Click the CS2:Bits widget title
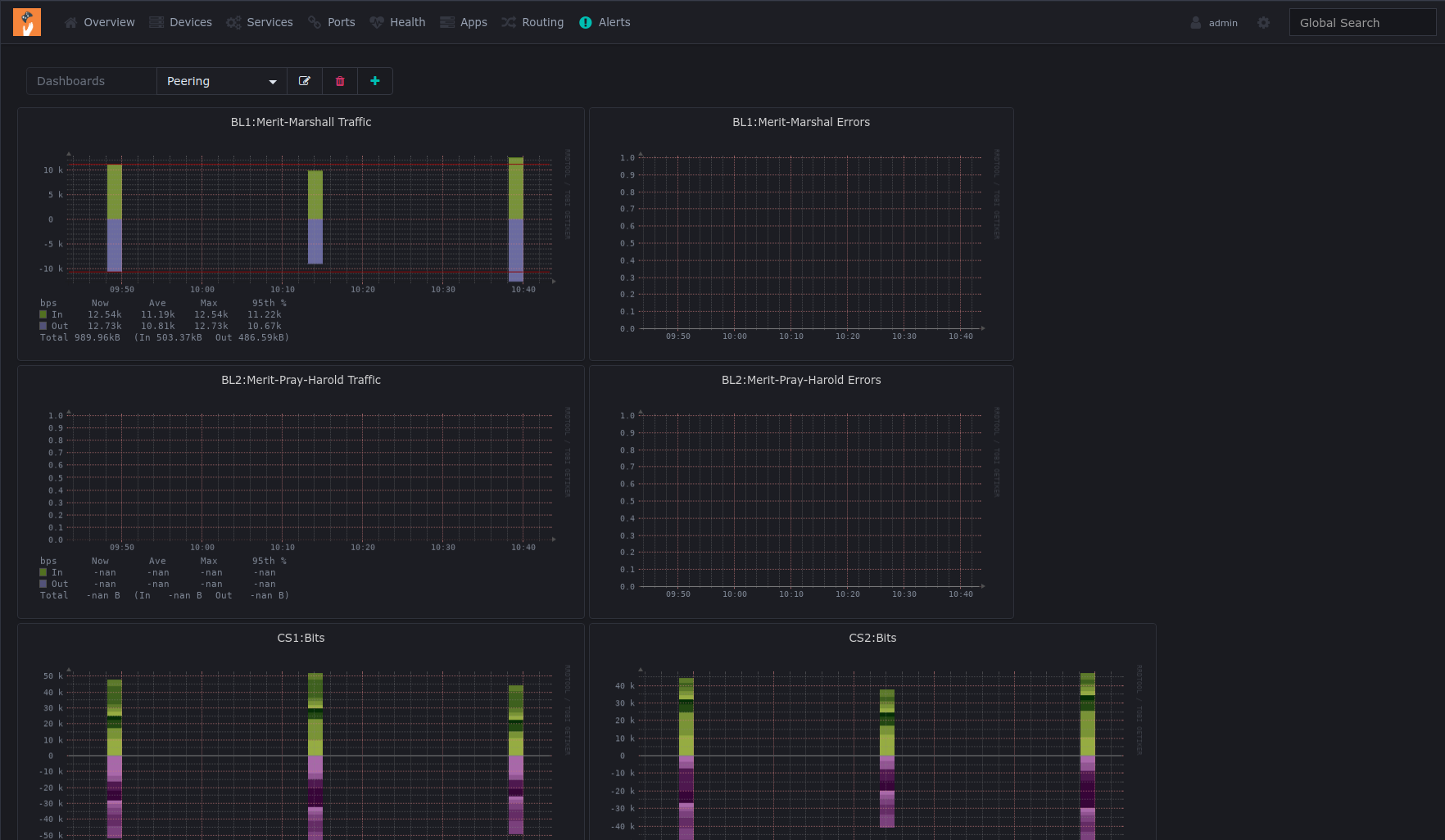Viewport: 1445px width, 840px height. pos(872,638)
